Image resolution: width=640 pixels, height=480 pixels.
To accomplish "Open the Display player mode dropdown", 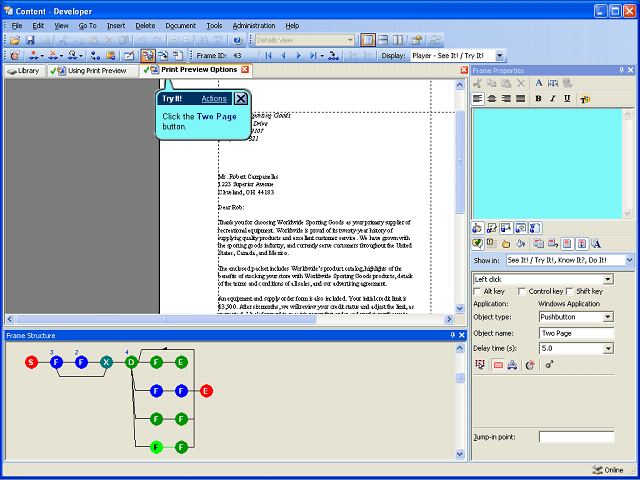I will [500, 56].
